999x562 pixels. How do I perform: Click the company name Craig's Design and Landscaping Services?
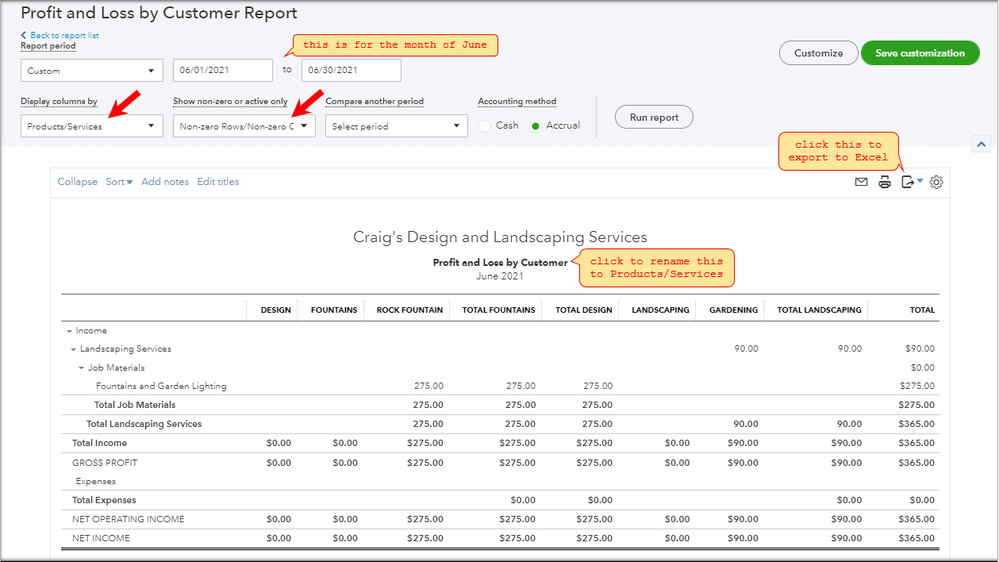click(500, 237)
